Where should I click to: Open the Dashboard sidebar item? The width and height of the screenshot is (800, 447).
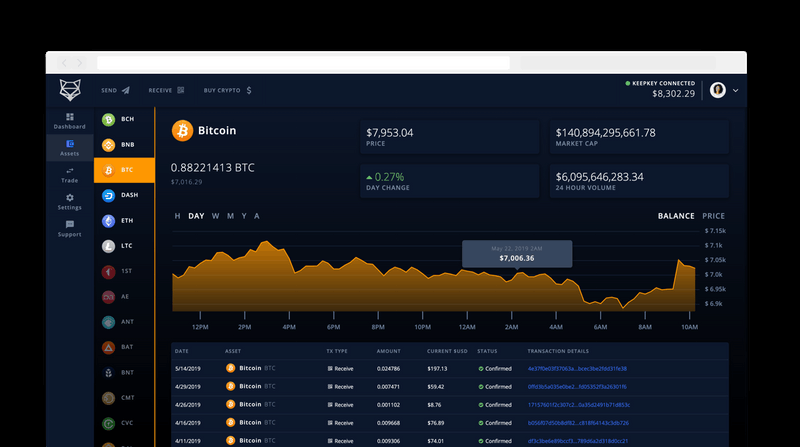click(69, 121)
